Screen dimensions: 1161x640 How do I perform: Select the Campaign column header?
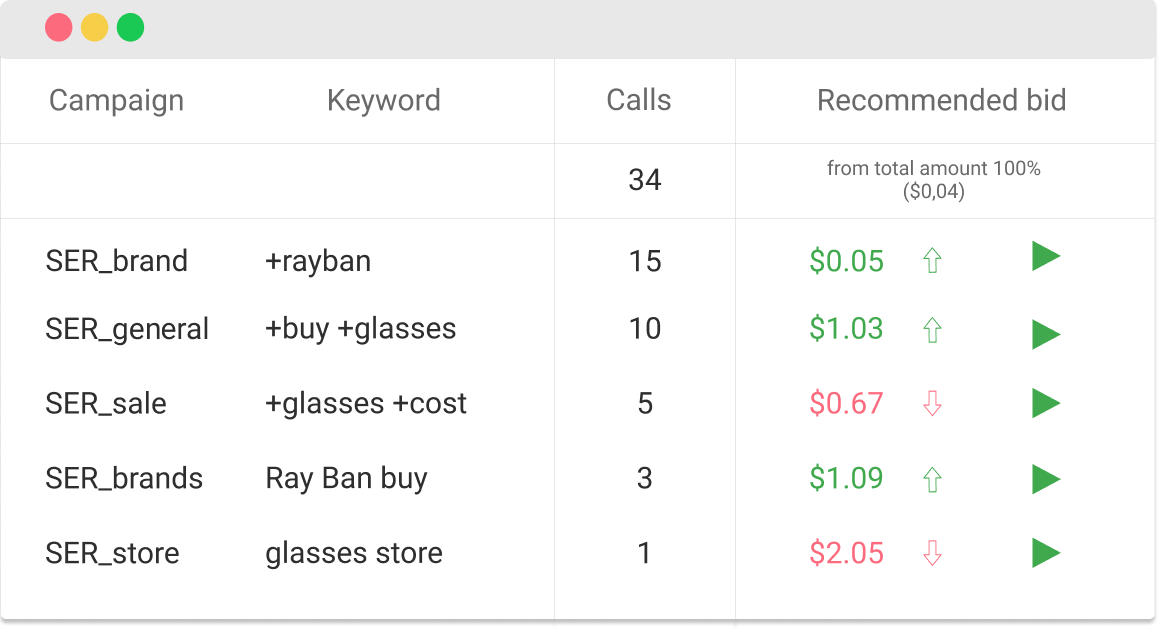tap(116, 101)
